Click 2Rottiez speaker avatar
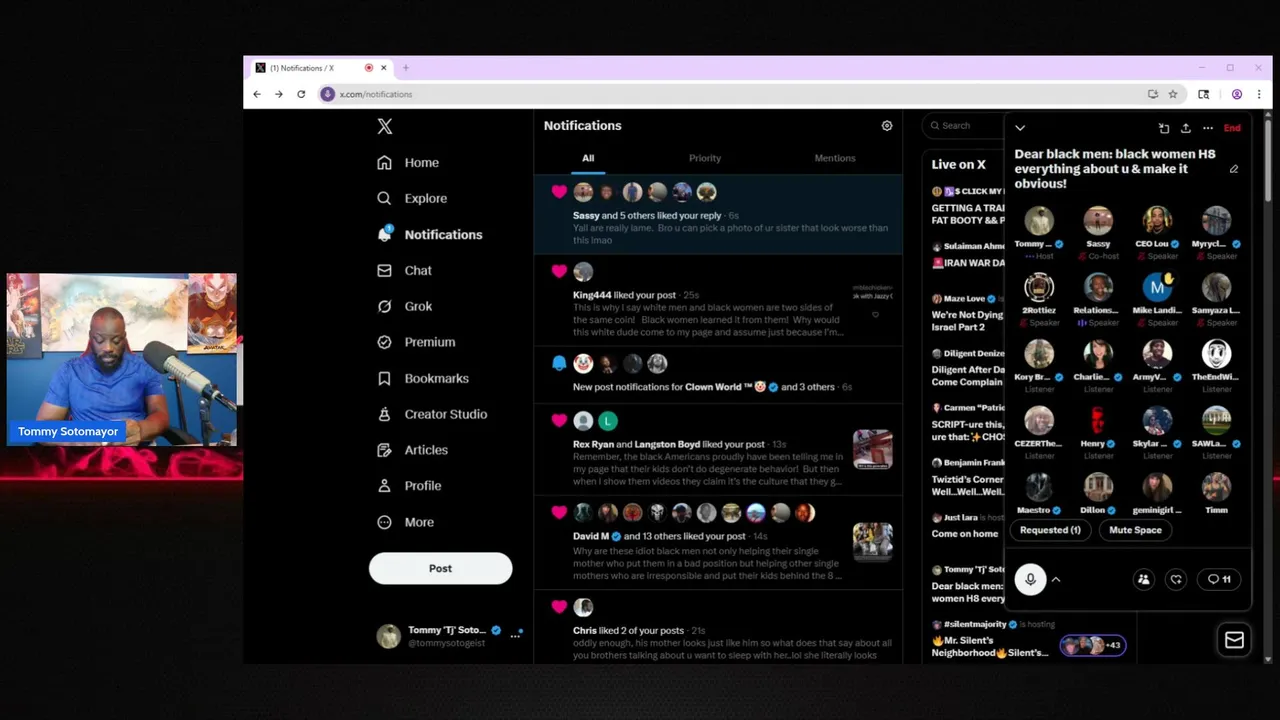 [x=1039, y=288]
